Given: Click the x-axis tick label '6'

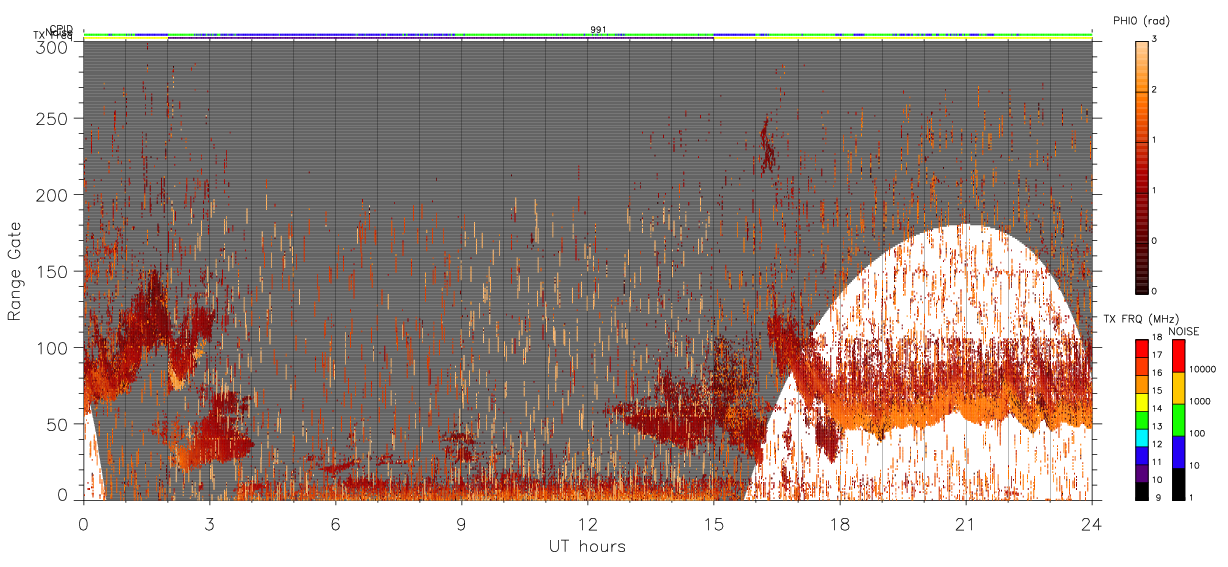Looking at the screenshot, I should (335, 524).
